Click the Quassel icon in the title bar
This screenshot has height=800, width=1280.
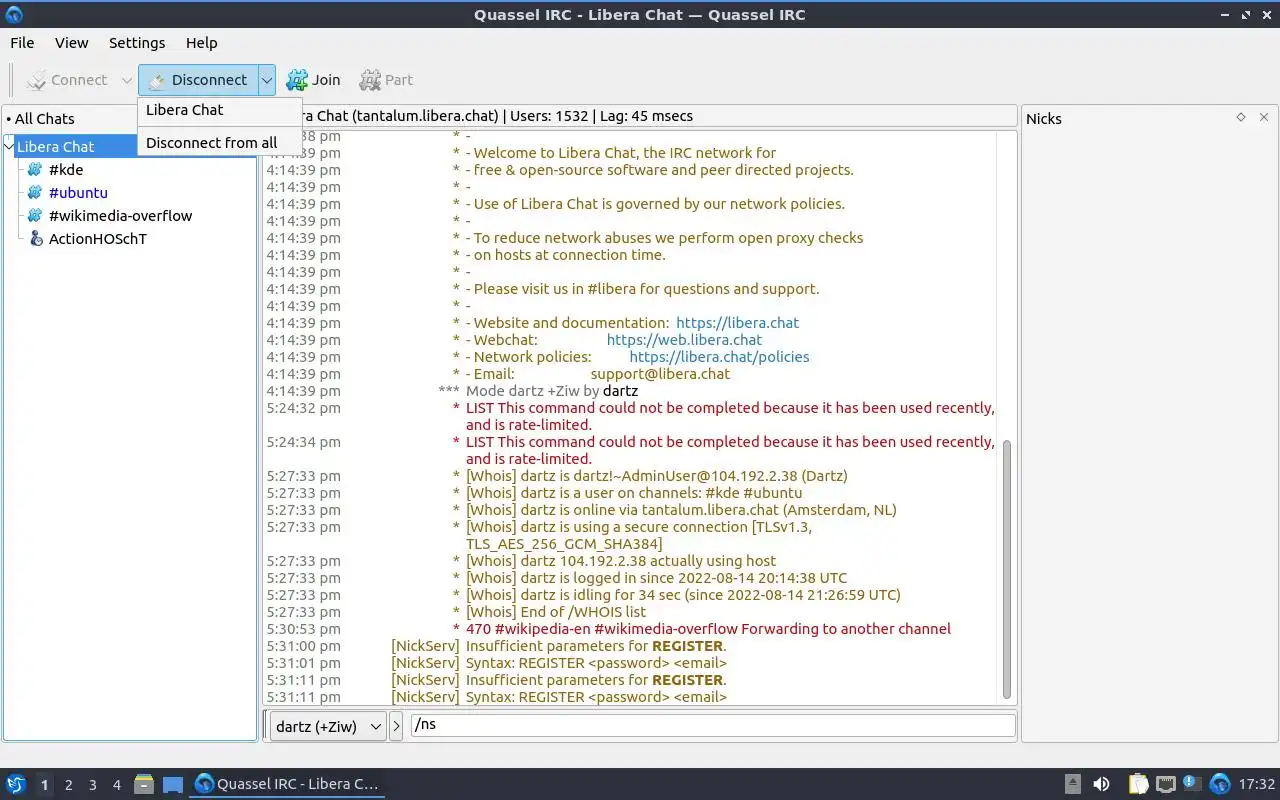[x=14, y=14]
